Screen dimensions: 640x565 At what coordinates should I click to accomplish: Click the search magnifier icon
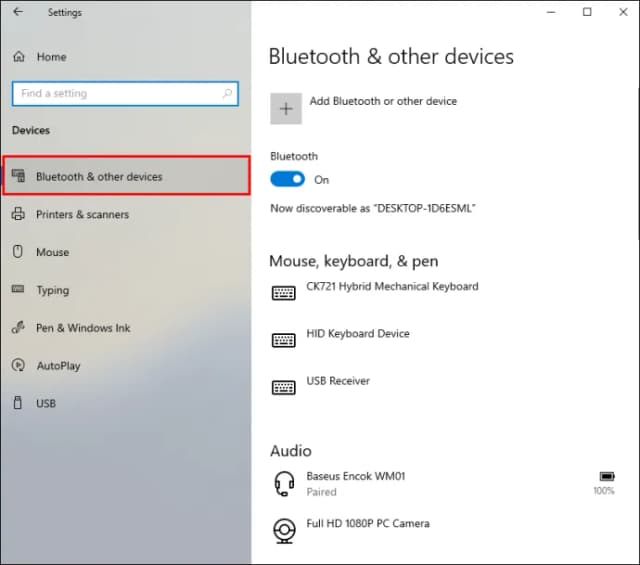[228, 94]
